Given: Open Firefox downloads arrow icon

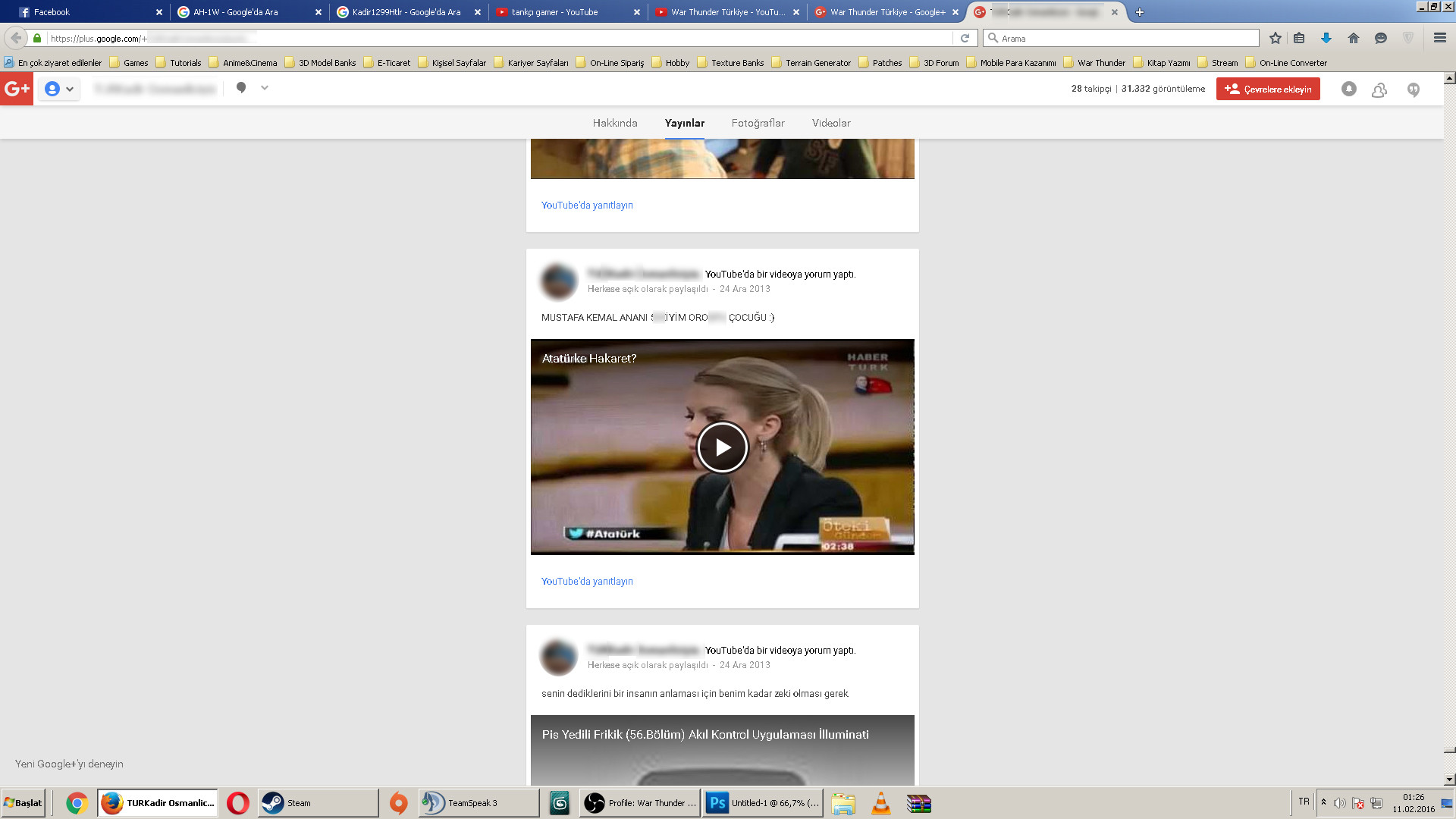Looking at the screenshot, I should click(x=1326, y=38).
